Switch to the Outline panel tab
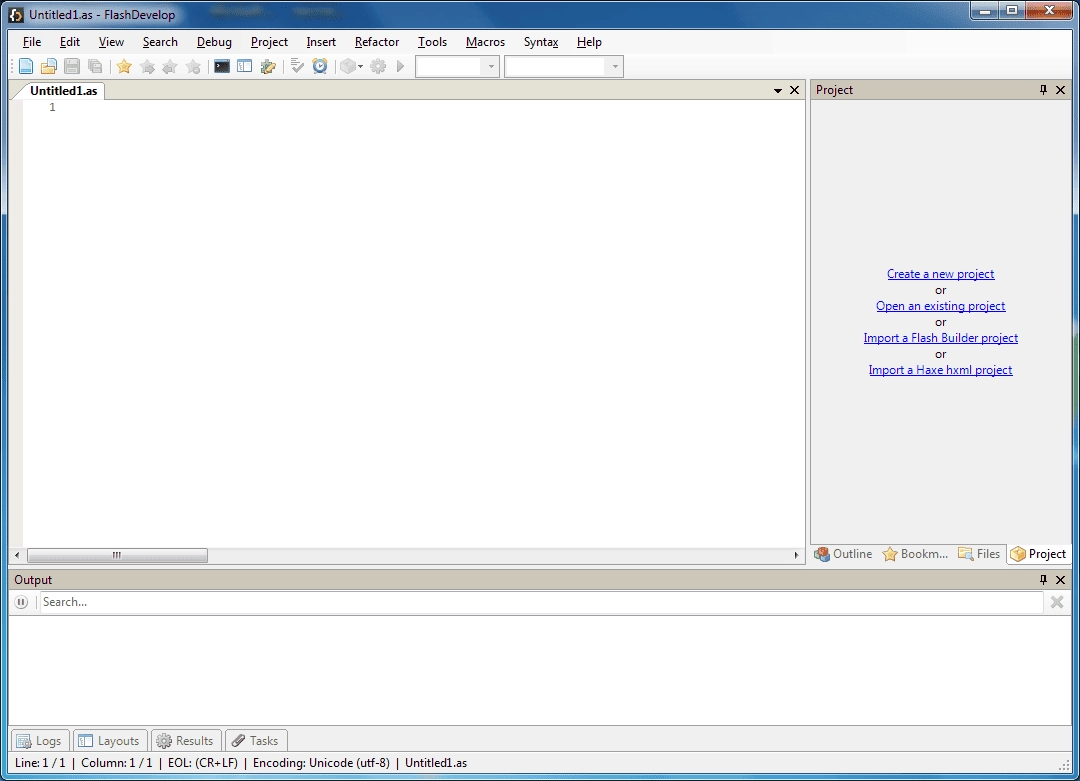Screen dimensions: 1080x781 [x=843, y=554]
